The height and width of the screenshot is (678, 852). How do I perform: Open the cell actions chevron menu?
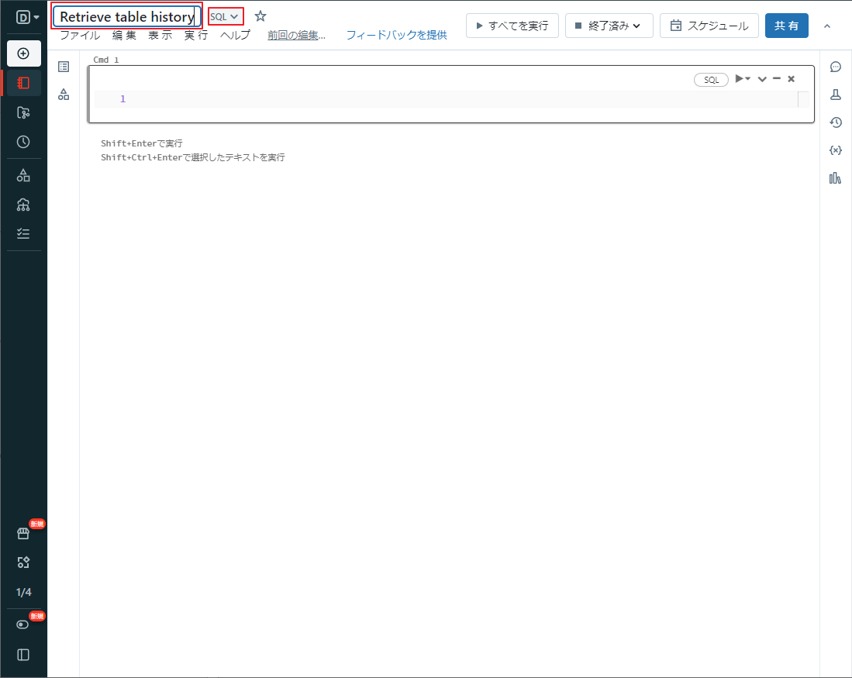click(x=762, y=79)
